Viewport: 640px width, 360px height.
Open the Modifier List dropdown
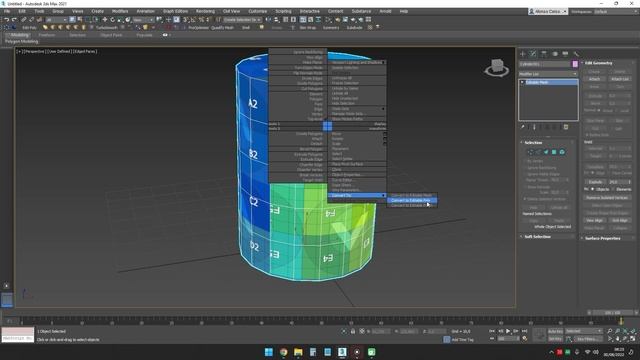[x=548, y=74]
